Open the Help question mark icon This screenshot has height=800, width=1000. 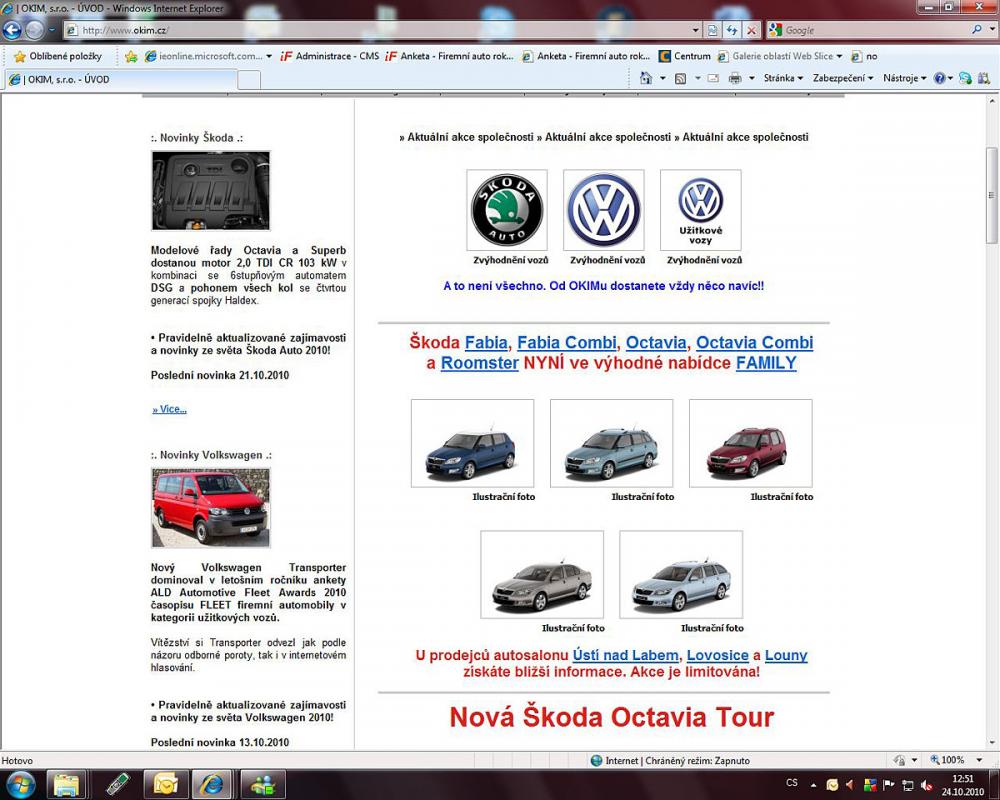pyautogui.click(x=939, y=78)
